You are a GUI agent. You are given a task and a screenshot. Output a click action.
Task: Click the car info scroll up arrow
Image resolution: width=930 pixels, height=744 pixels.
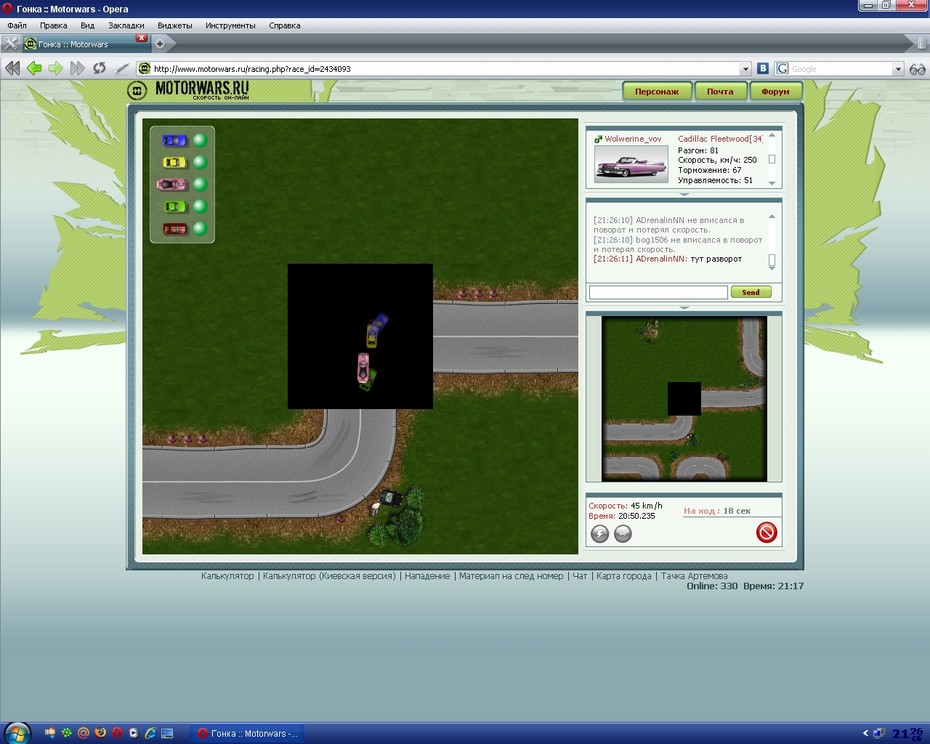[x=772, y=136]
